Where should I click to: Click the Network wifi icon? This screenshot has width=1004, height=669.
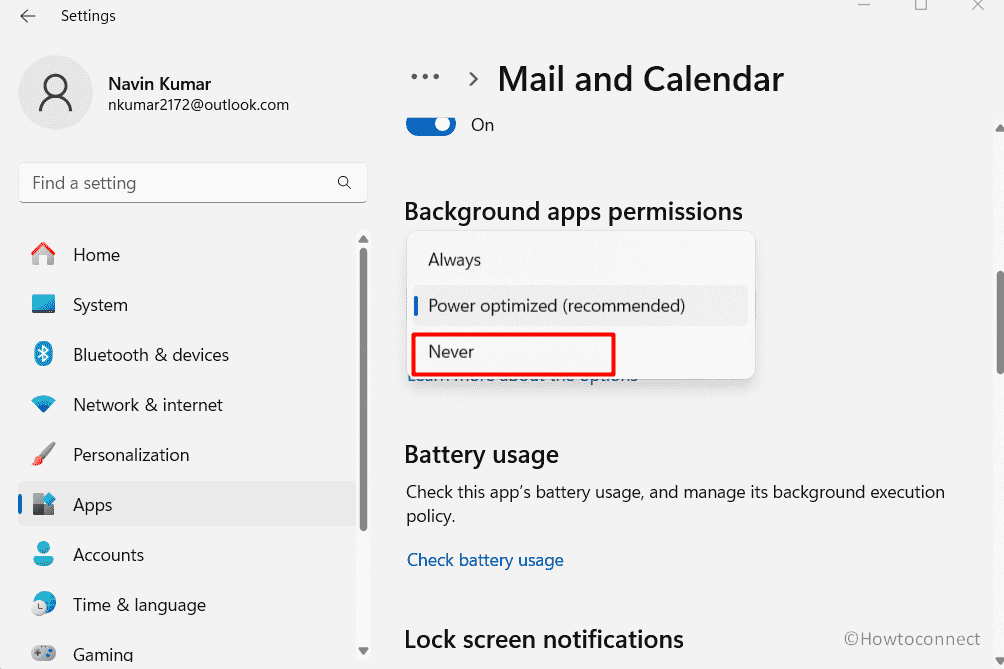pos(44,404)
